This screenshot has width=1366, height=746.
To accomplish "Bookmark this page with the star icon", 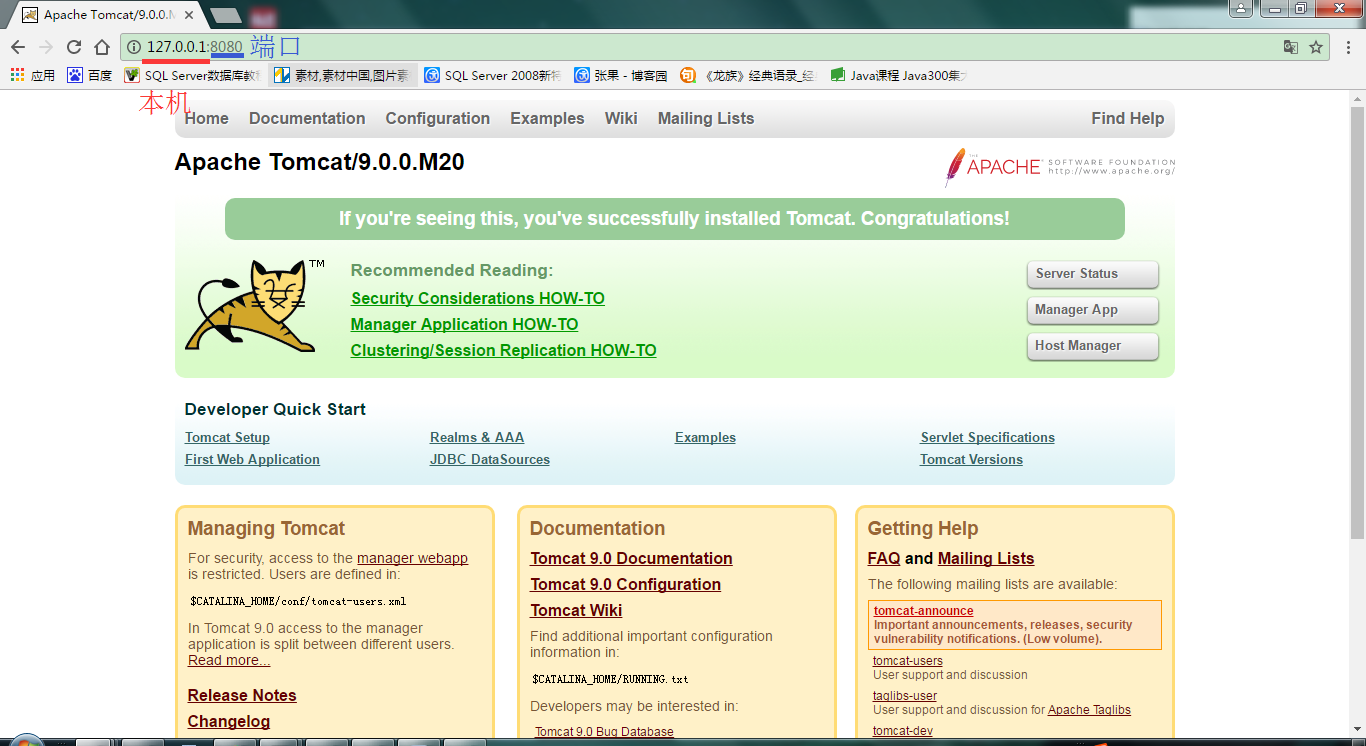I will click(1316, 47).
